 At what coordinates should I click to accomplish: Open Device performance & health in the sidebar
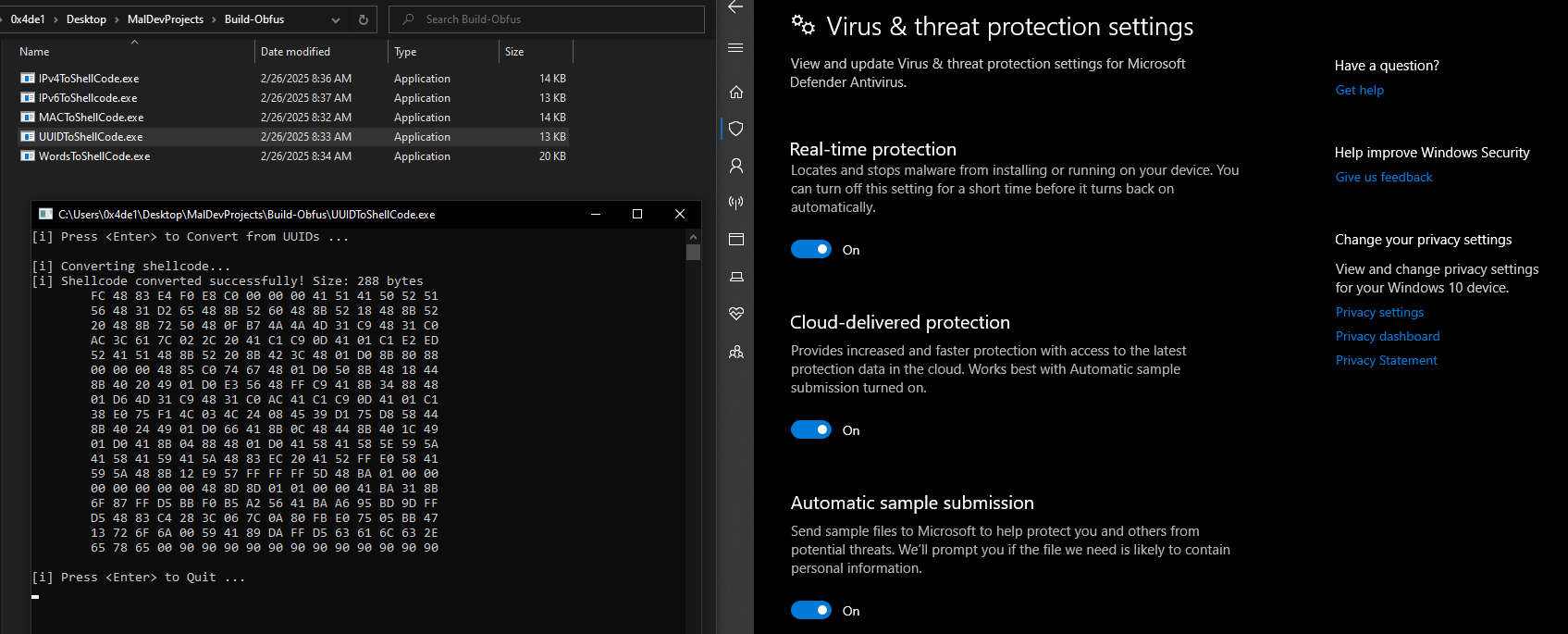[736, 314]
